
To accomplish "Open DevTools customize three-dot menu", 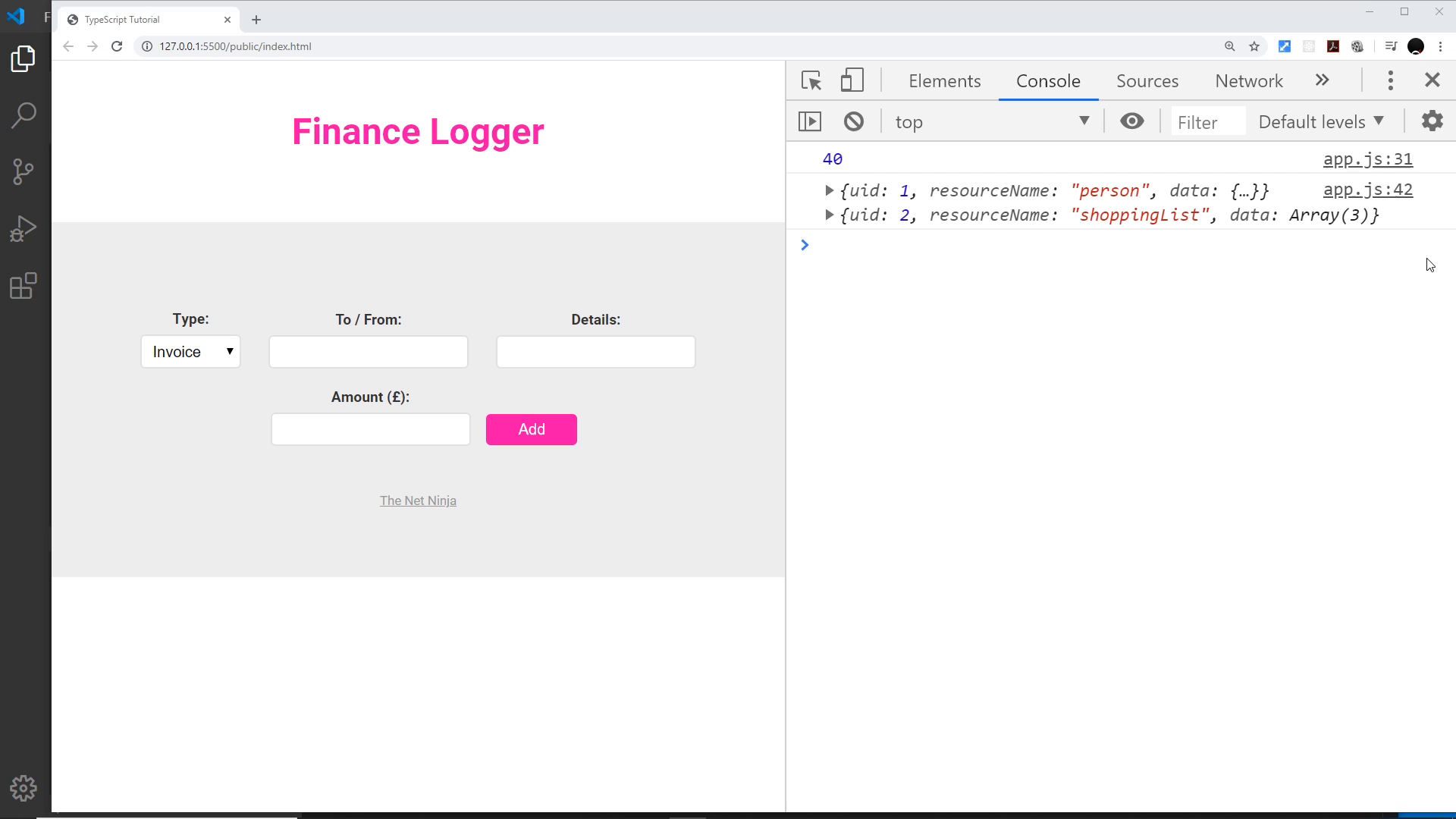I will tap(1391, 80).
